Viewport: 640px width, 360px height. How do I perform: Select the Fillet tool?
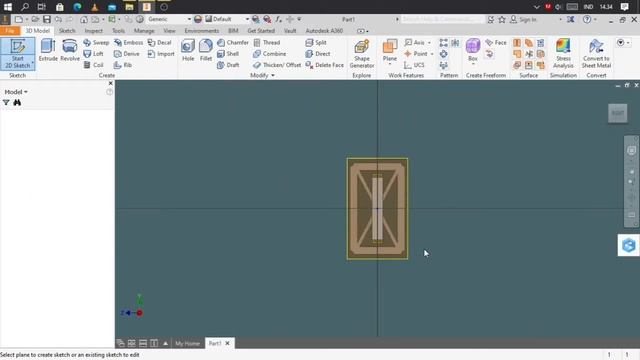coord(206,50)
